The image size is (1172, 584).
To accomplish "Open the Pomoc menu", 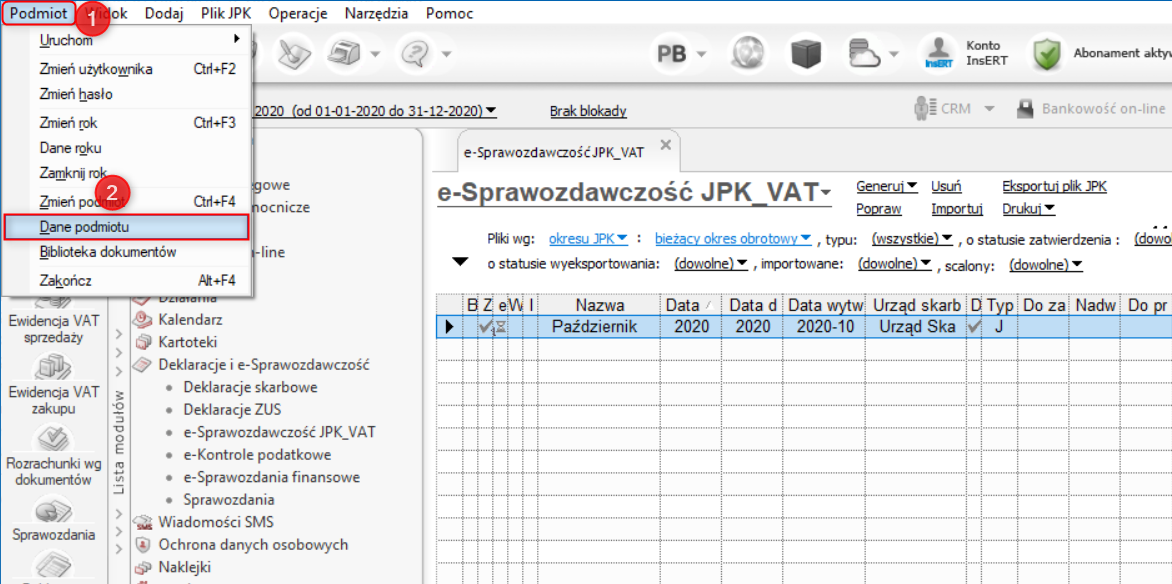I will tap(449, 13).
